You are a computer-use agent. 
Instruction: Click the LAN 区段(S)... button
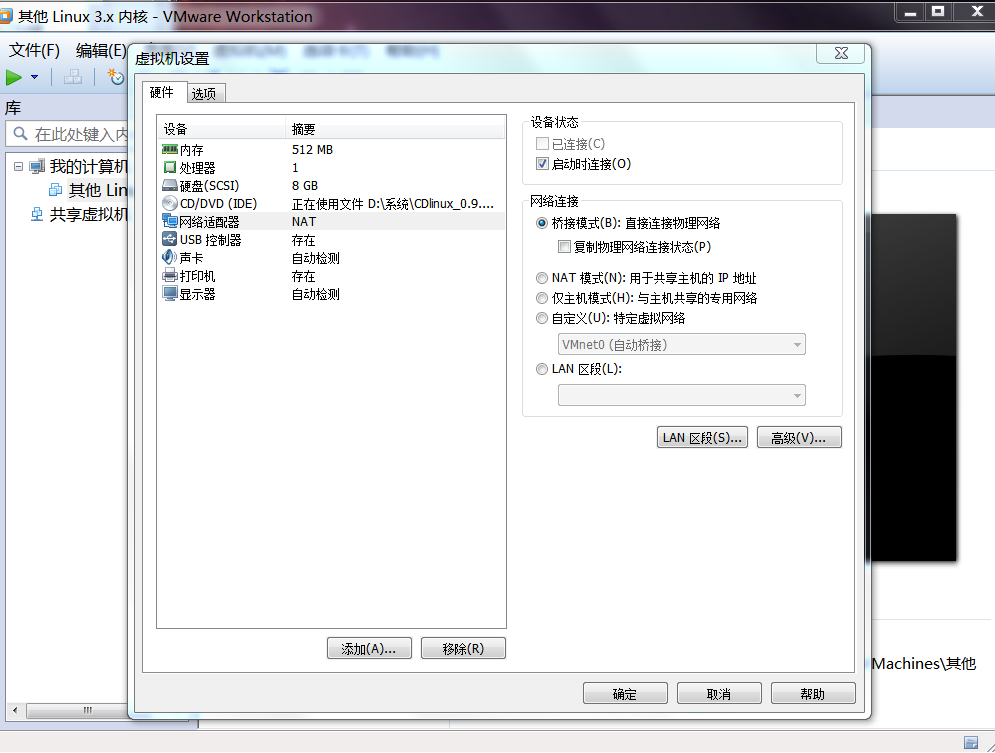tap(702, 437)
